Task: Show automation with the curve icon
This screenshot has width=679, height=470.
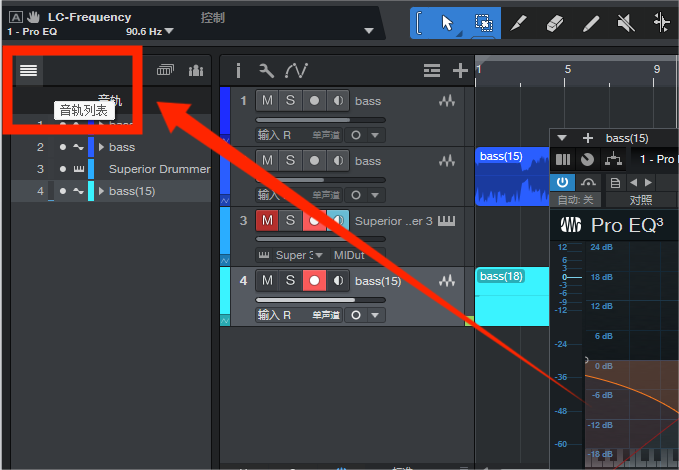Action: coord(297,70)
